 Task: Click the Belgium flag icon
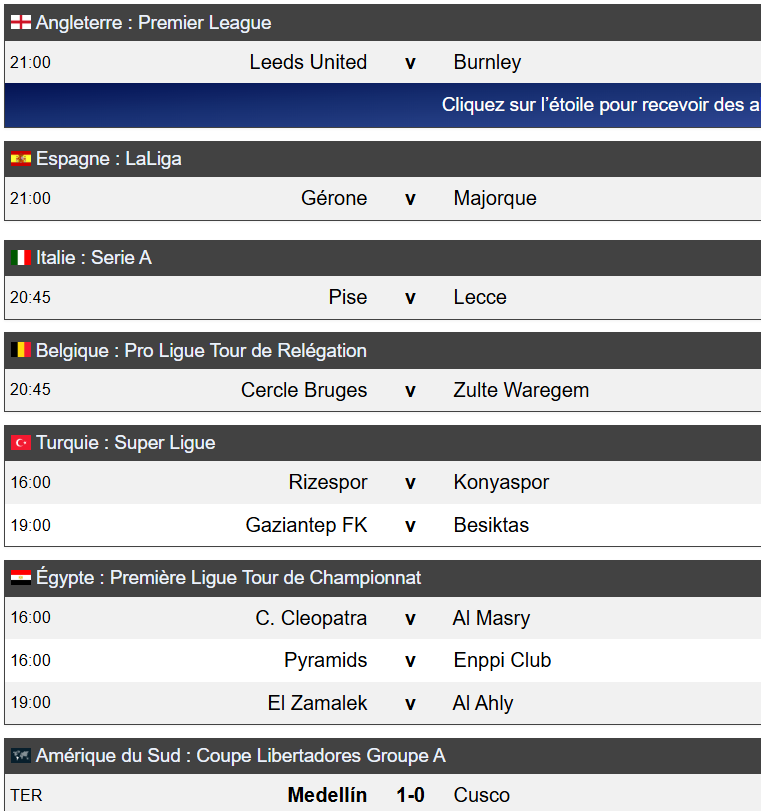point(21,350)
